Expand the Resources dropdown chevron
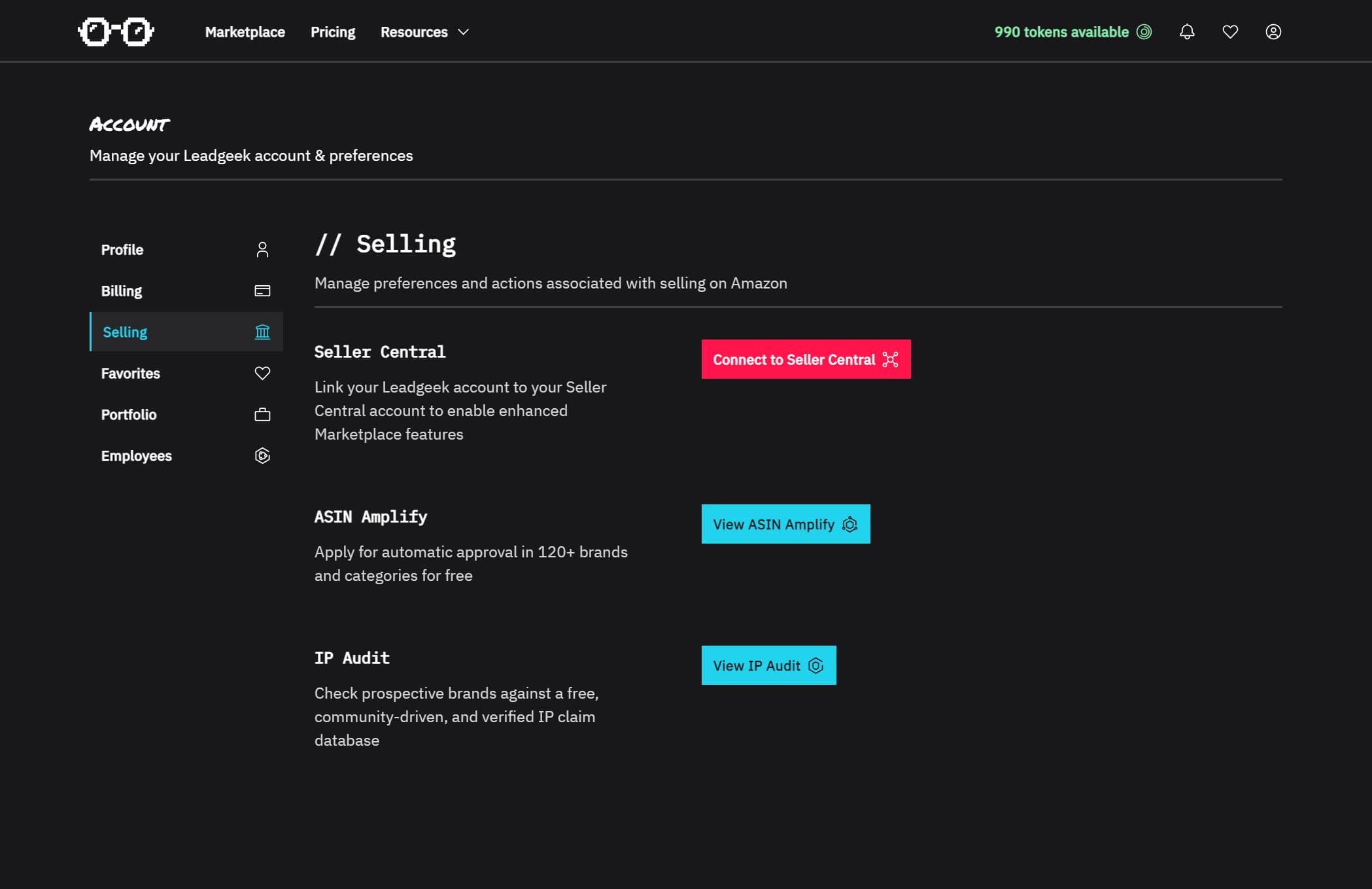Image resolution: width=1372 pixels, height=889 pixels. tap(463, 31)
